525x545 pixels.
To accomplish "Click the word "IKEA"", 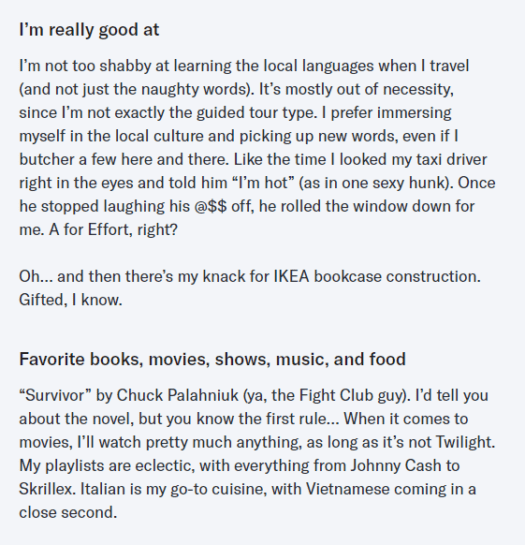I will 291,276.
